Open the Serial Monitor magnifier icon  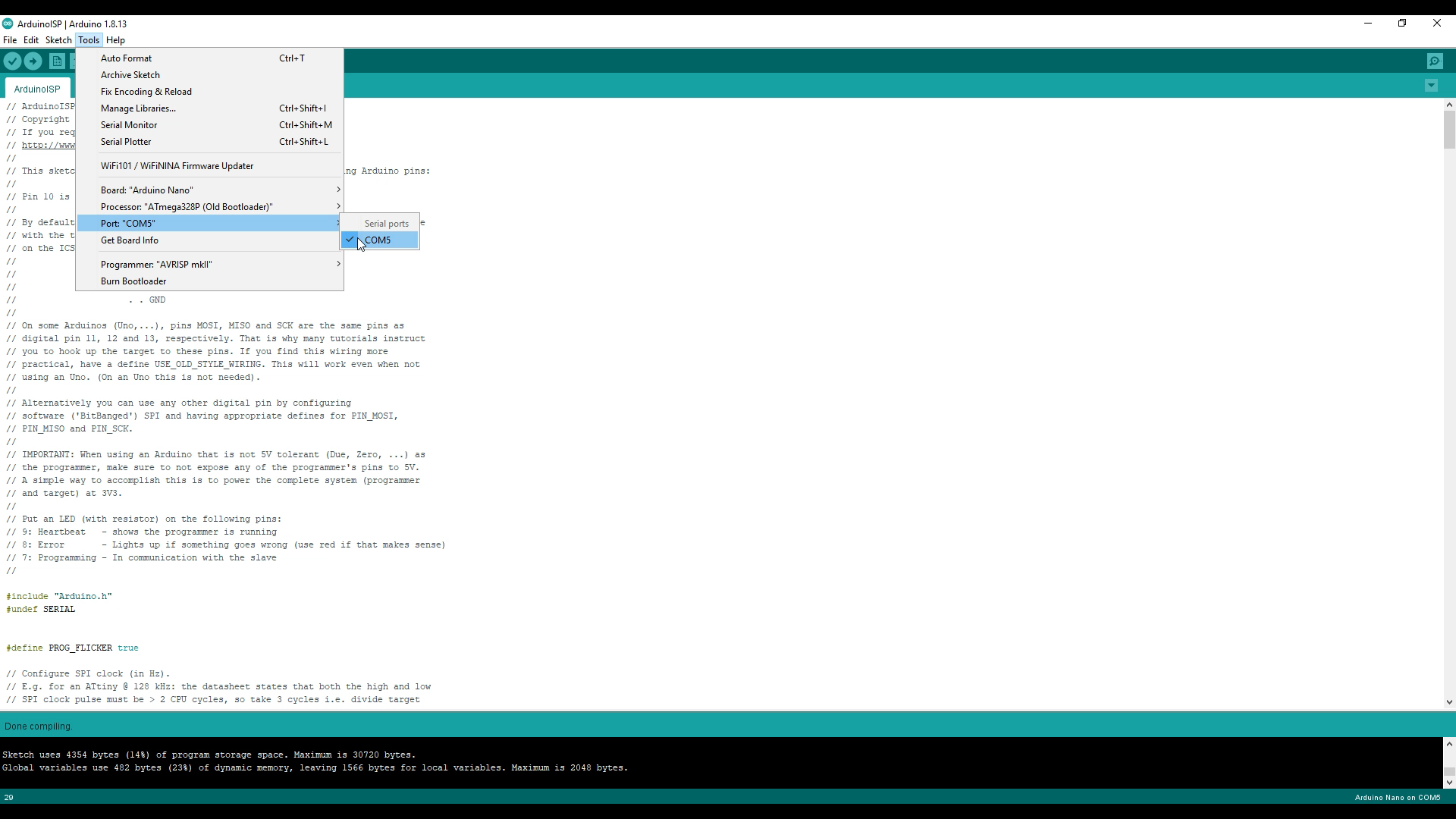[x=1434, y=61]
